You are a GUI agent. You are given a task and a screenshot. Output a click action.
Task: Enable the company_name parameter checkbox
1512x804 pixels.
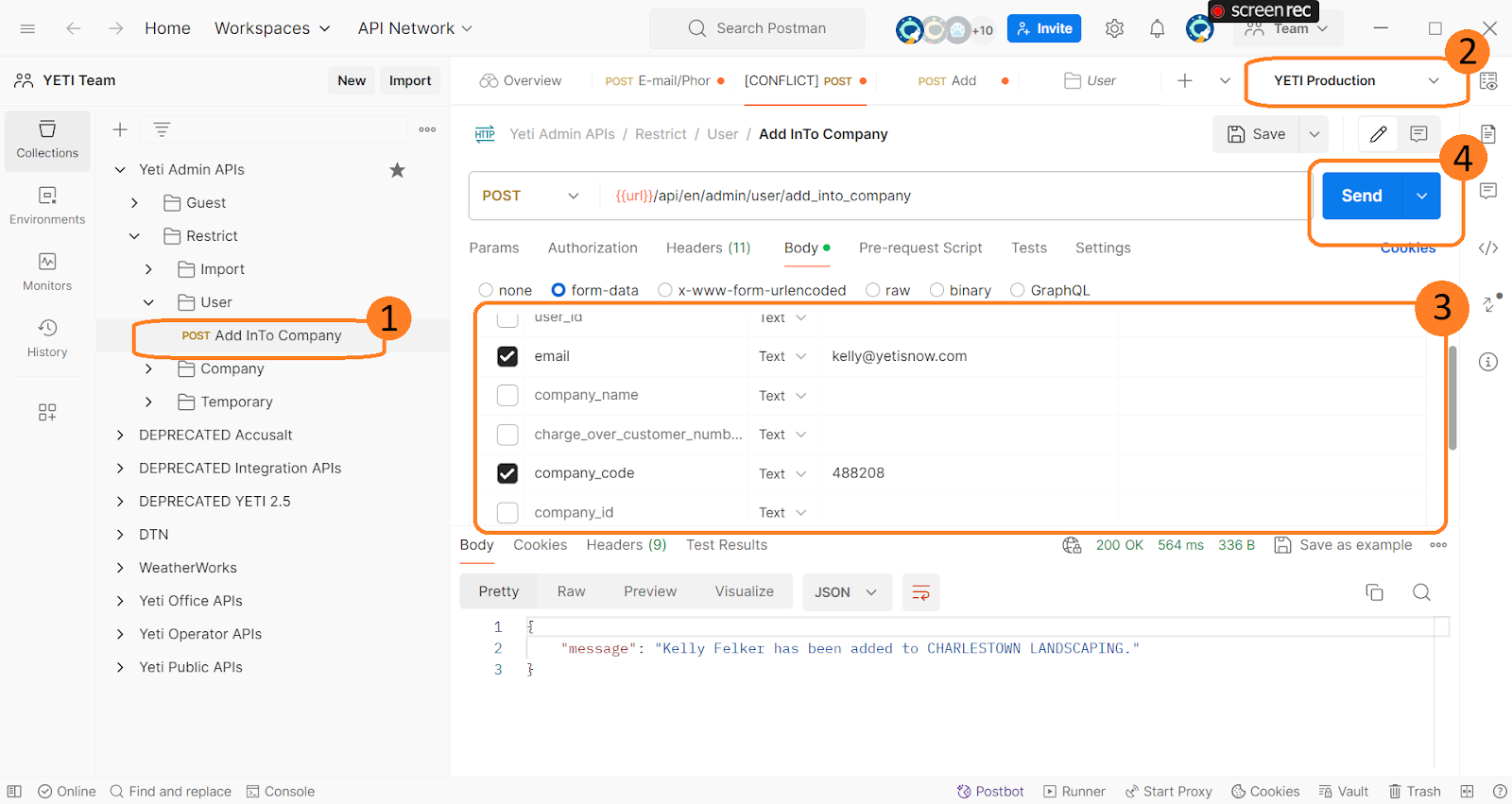click(507, 395)
